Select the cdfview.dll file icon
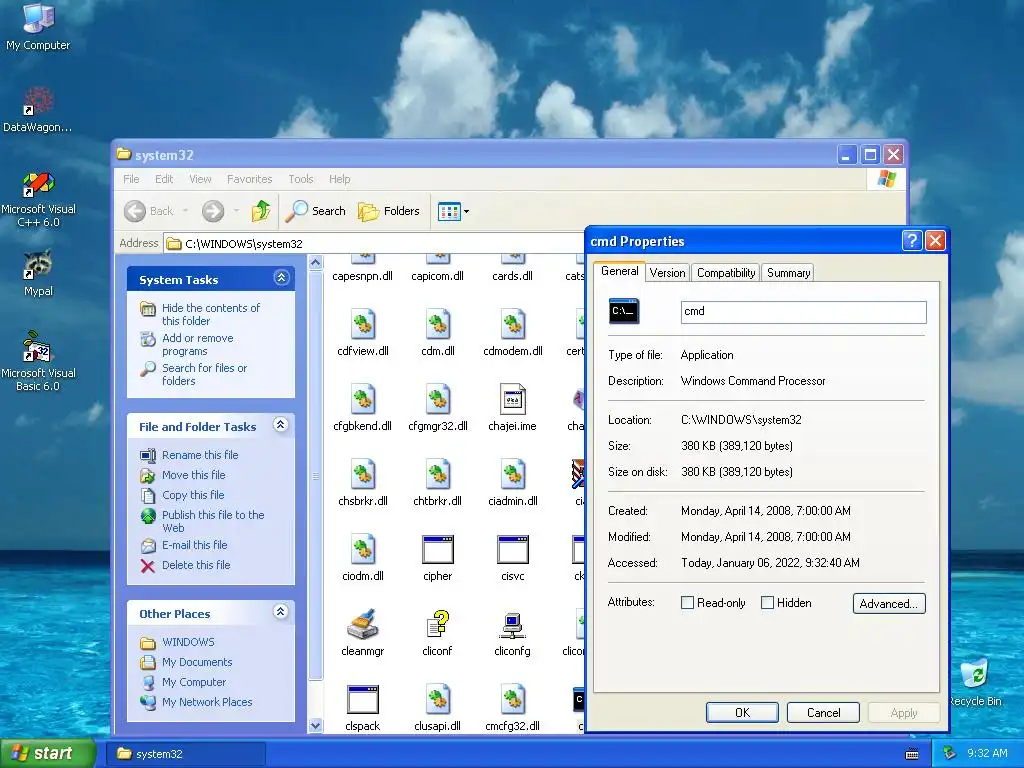This screenshot has height=768, width=1024. (362, 325)
